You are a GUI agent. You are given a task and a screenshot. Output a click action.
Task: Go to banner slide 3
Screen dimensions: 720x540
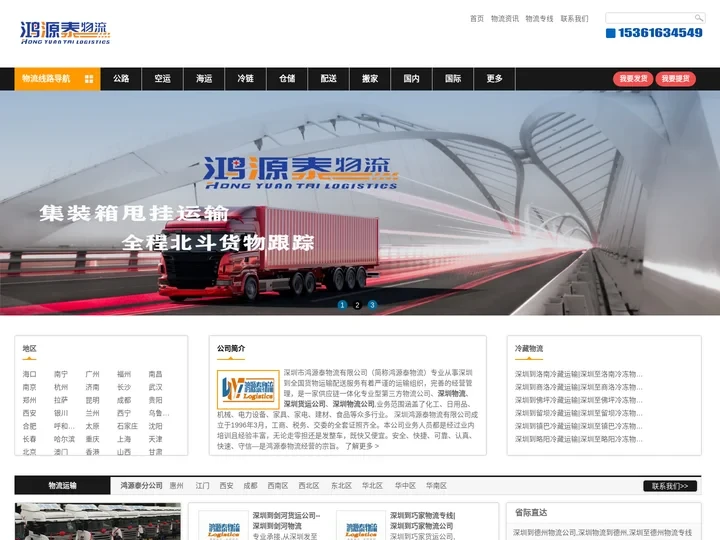(x=372, y=305)
